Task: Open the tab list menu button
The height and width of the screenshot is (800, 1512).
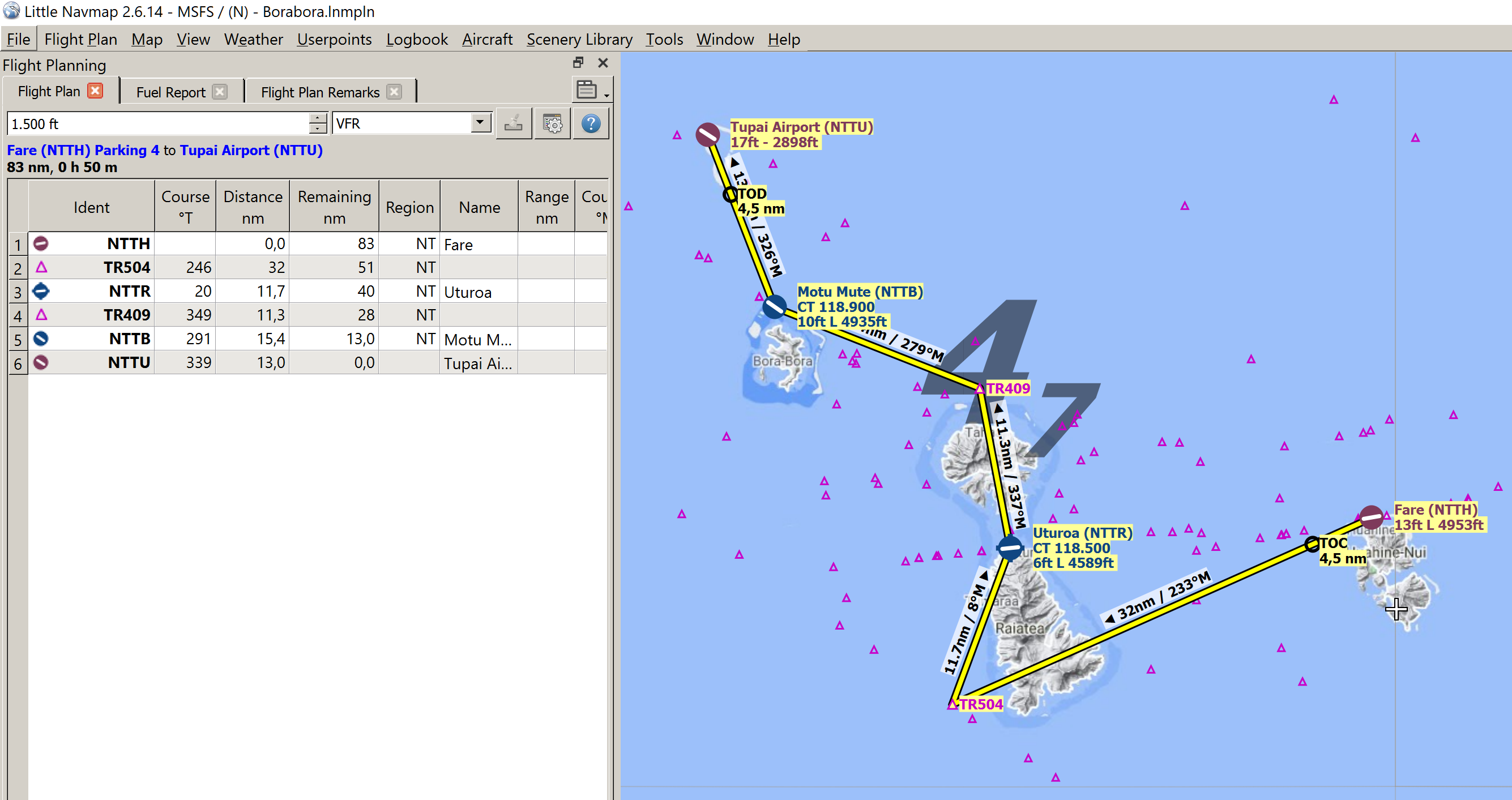Action: click(x=592, y=90)
